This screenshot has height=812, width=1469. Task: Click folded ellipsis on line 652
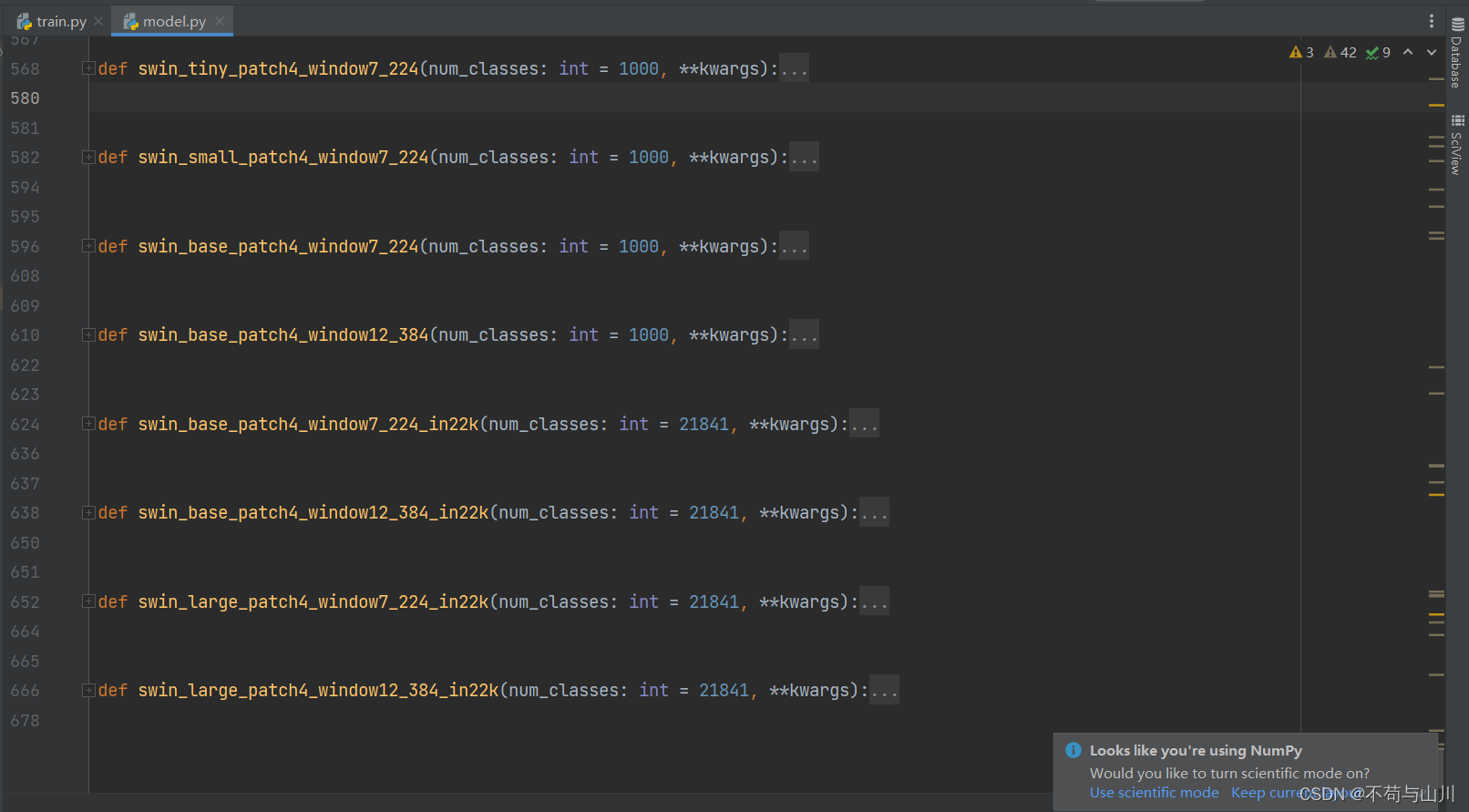[874, 601]
